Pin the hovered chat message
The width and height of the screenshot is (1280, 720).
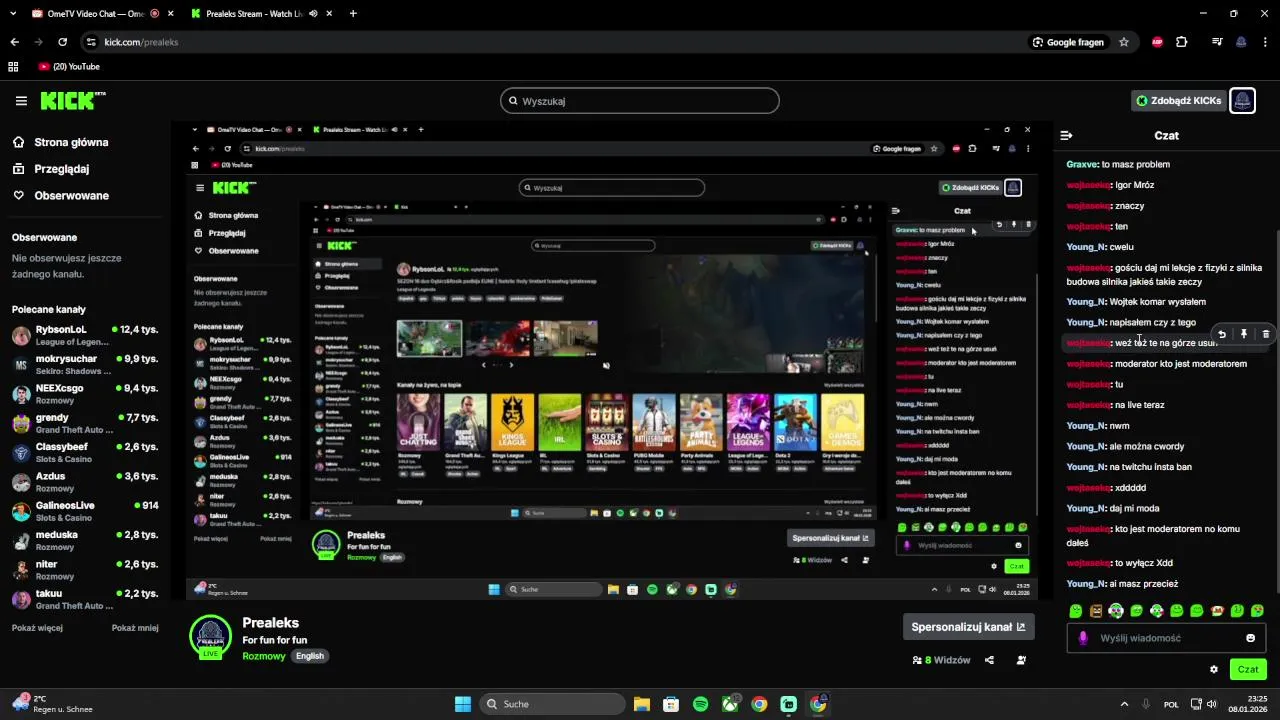click(x=1244, y=334)
